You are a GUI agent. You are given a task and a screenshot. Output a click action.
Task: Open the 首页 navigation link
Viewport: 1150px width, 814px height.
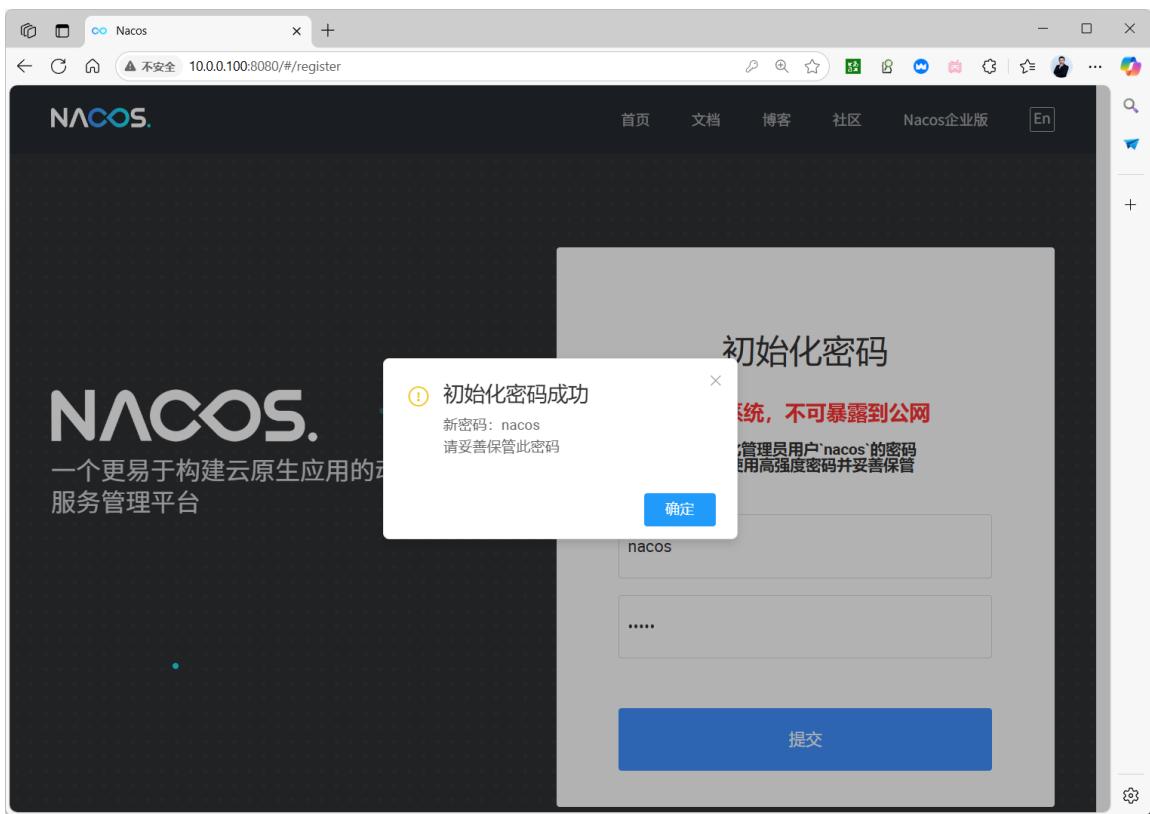click(635, 120)
